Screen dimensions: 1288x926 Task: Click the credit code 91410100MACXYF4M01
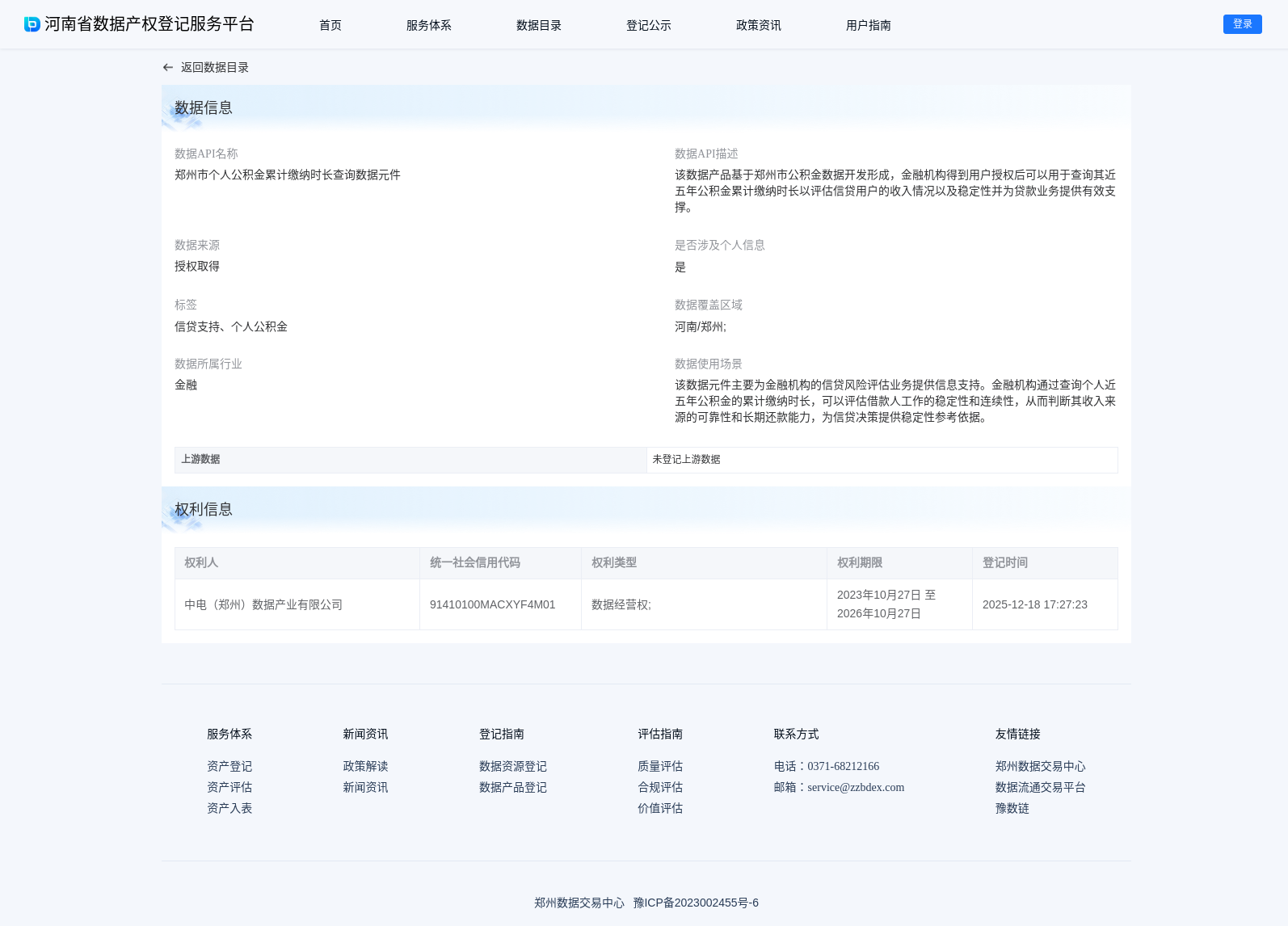[x=493, y=604]
